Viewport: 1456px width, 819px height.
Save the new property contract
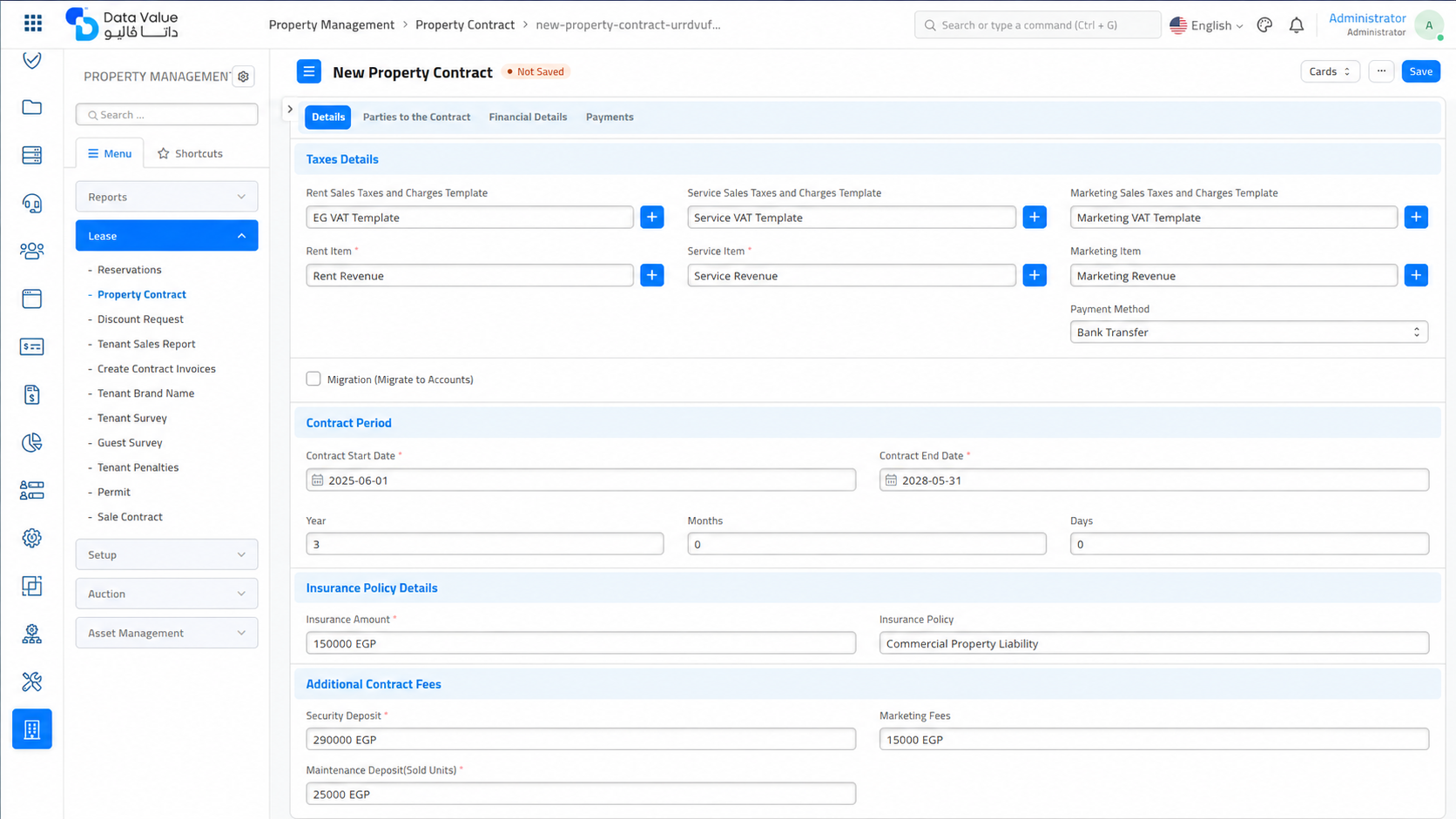1421,71
